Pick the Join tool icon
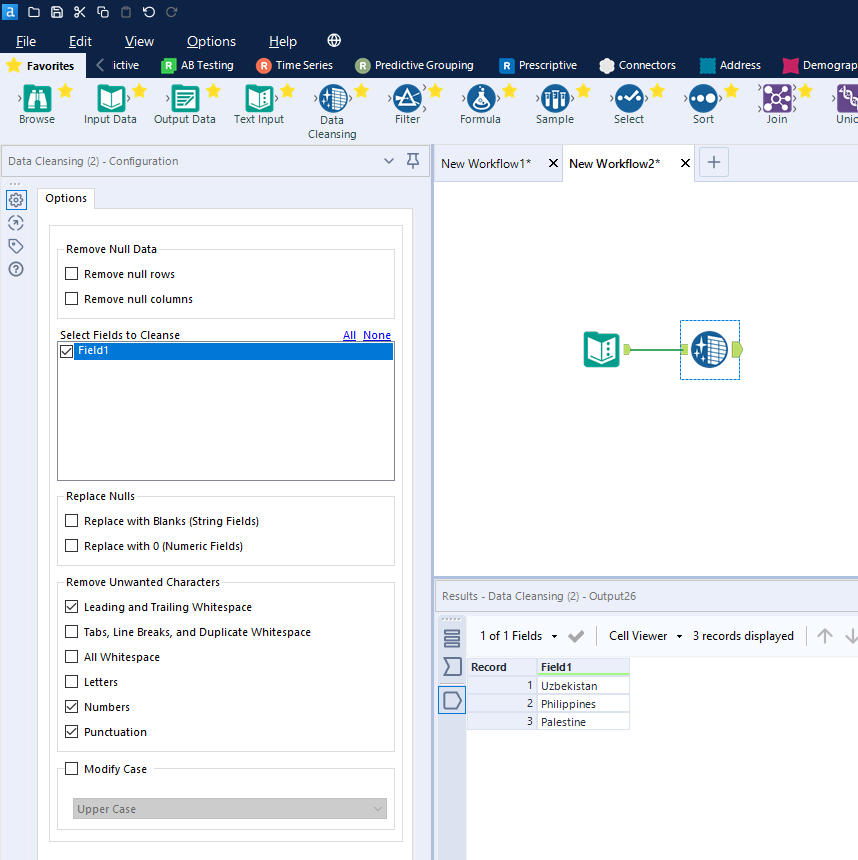The height and width of the screenshot is (860, 858). coord(776,99)
